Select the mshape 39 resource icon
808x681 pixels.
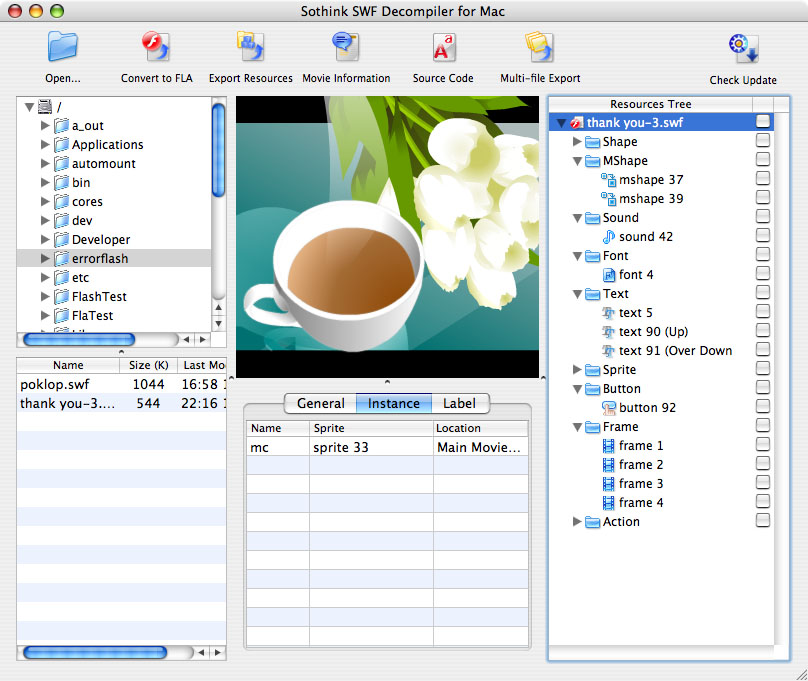pos(609,199)
